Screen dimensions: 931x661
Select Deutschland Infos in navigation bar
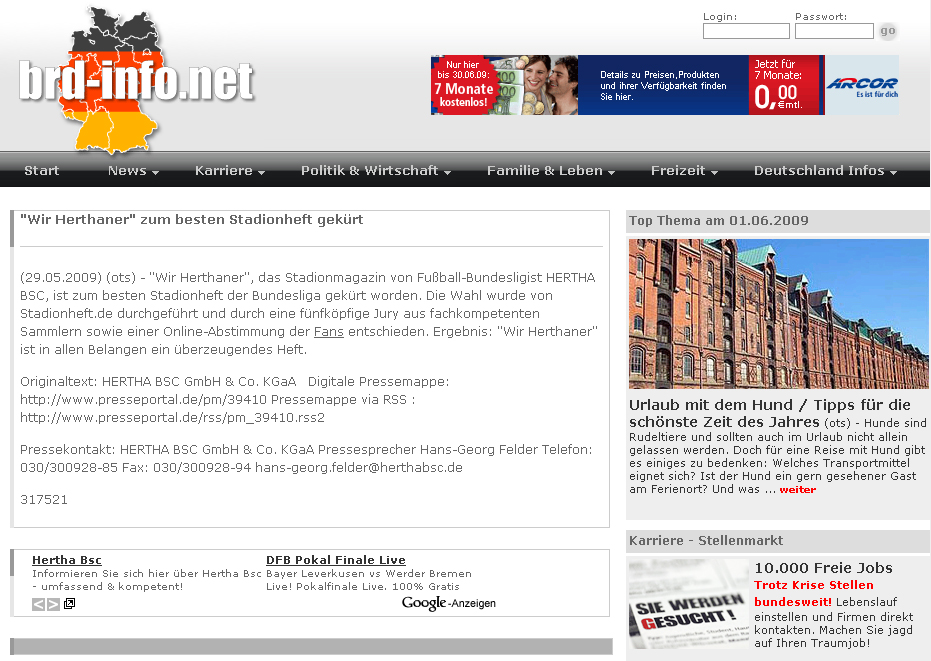click(x=824, y=171)
